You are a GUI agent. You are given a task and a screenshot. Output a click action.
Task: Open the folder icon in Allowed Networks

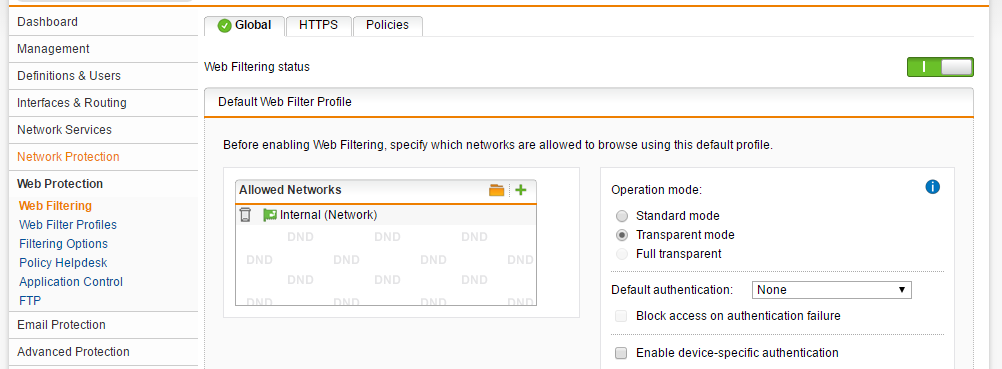click(x=497, y=190)
